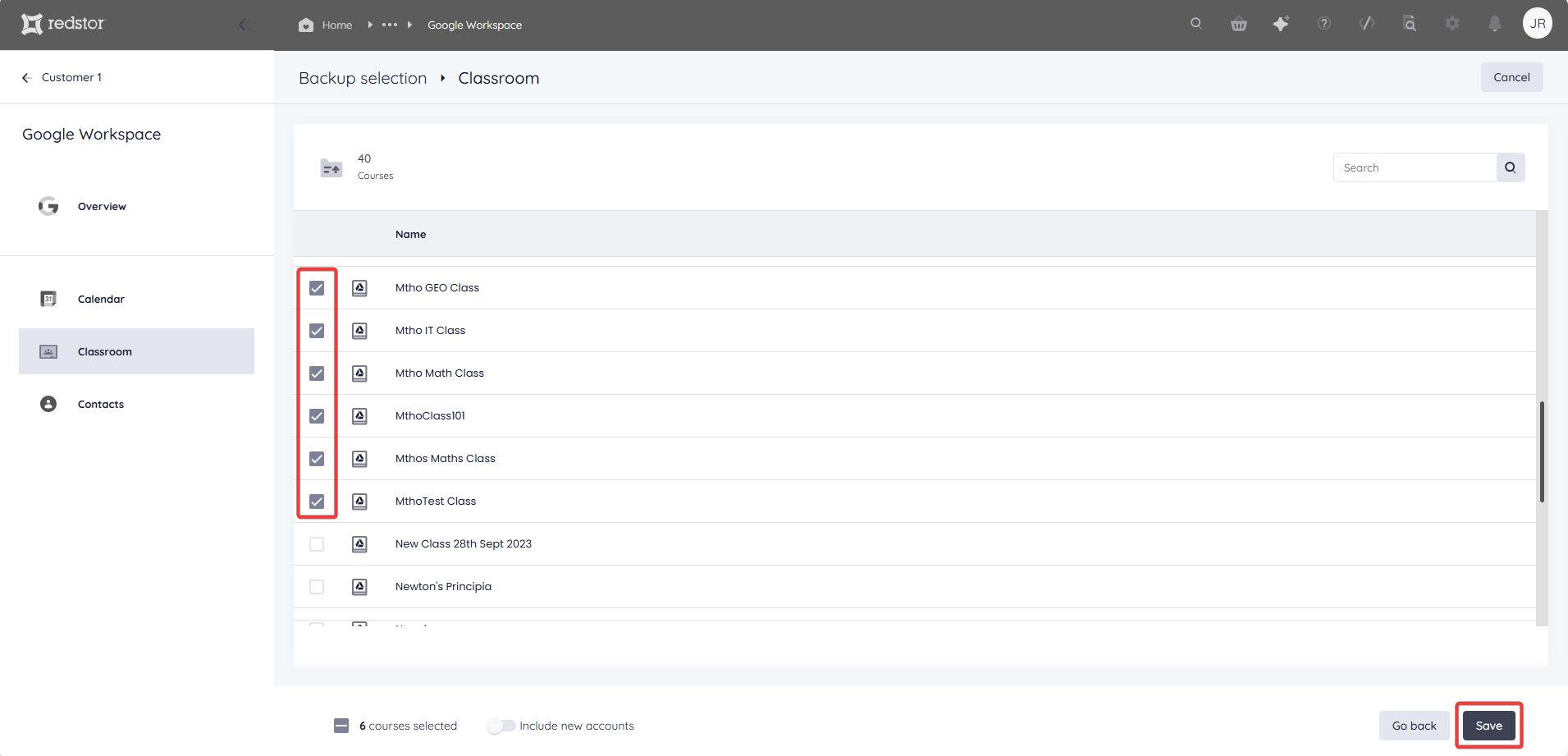Uncheck Mthos Maths Class checkbox
Screen dimensions: 1568x756
[x=317, y=459]
